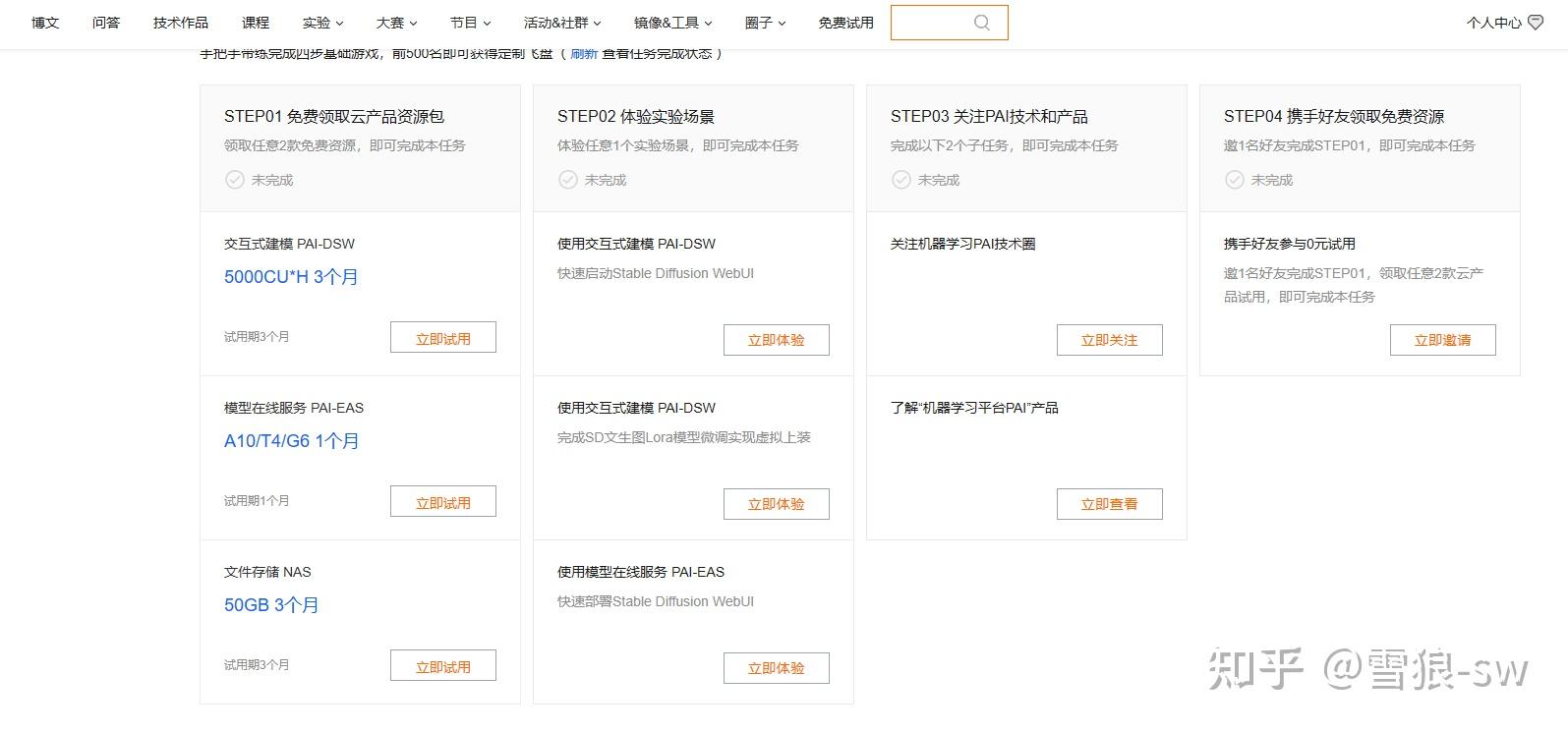Click STEP04 未完成 status check icon
Image resolution: width=1568 pixels, height=732 pixels.
1235,180
